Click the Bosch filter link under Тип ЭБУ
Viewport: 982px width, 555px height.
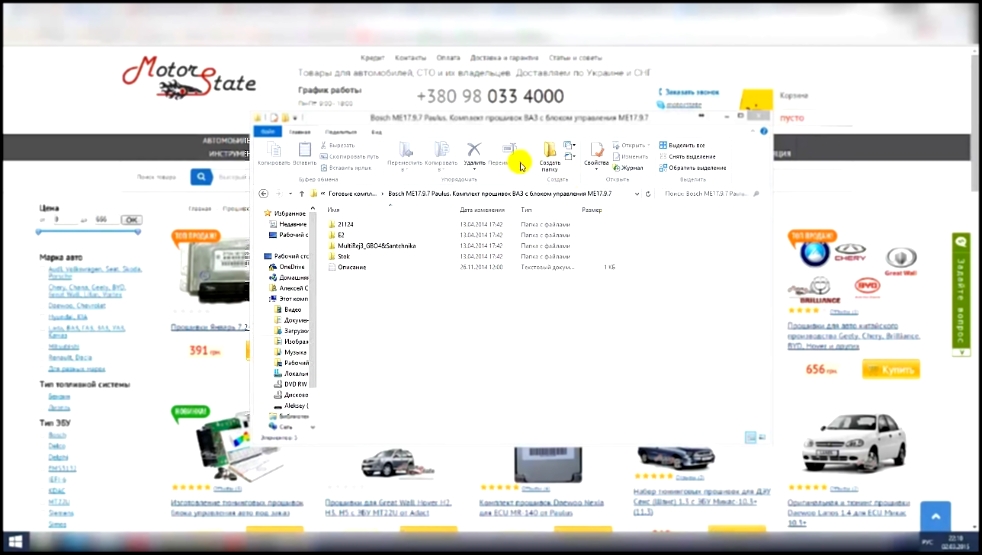pyautogui.click(x=57, y=435)
